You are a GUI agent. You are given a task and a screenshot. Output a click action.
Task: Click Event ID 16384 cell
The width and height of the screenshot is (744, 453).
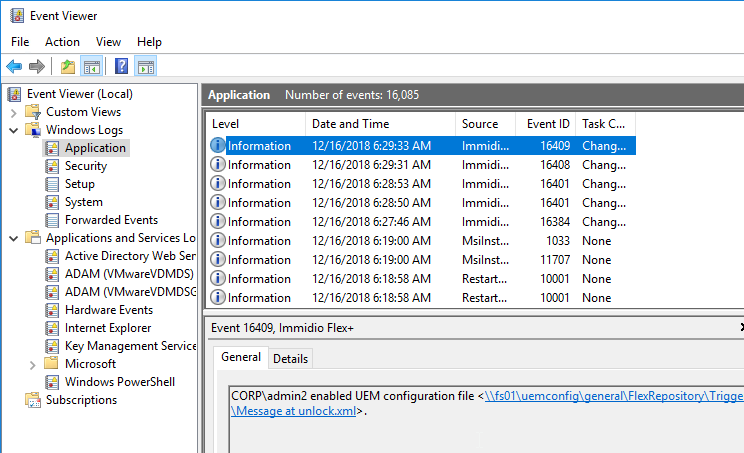554,222
